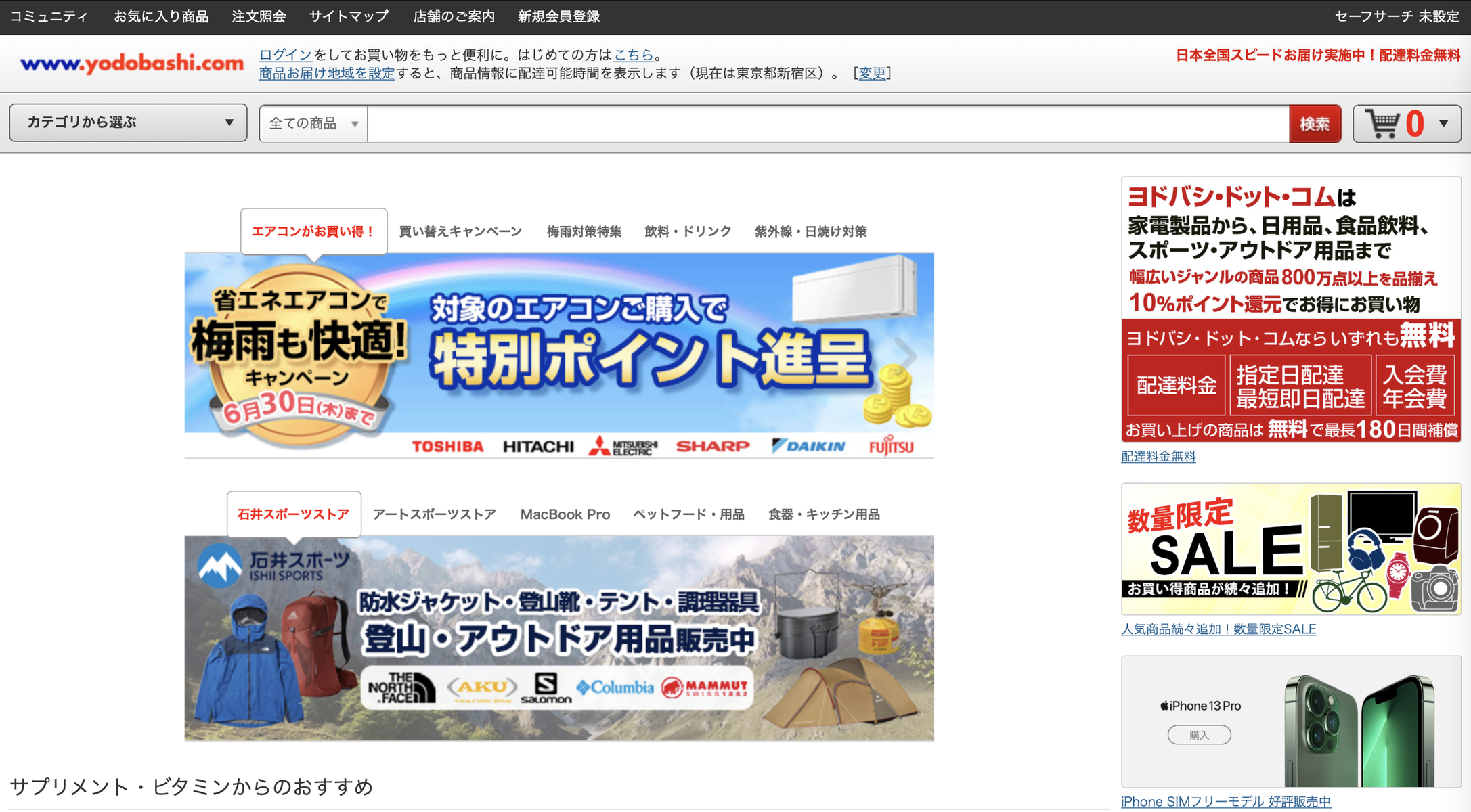Open the 全ての商品 search filter dropdown
The image size is (1471, 812).
pyautogui.click(x=313, y=124)
